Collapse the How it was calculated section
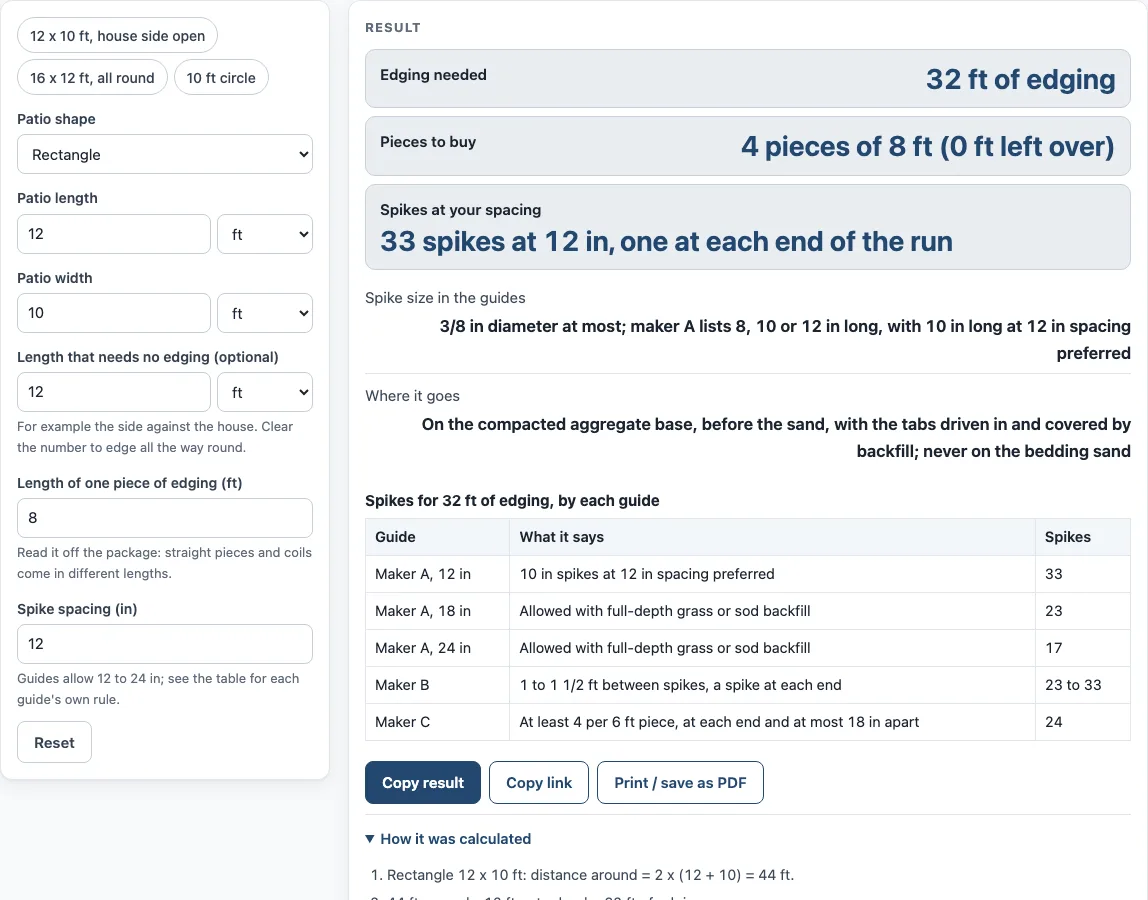 click(x=448, y=839)
